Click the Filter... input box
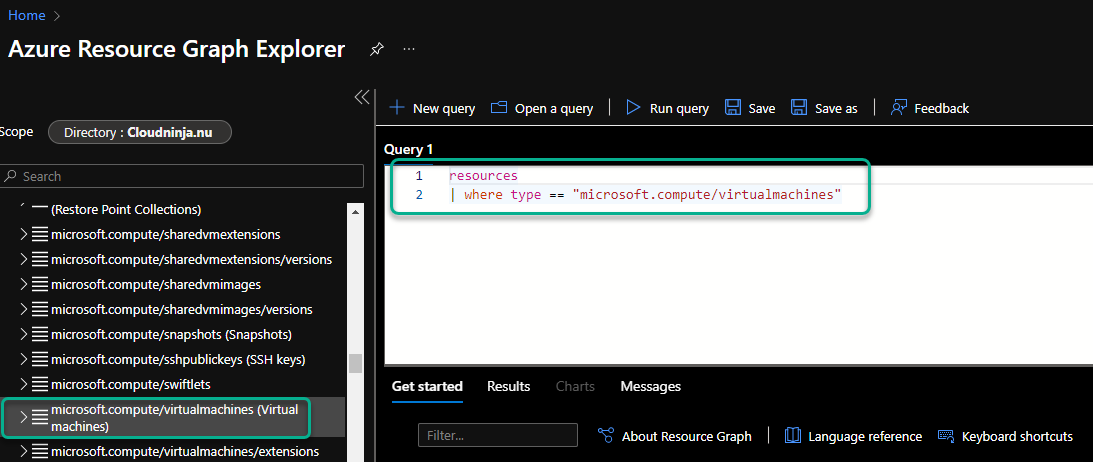The height and width of the screenshot is (462, 1093). click(x=498, y=436)
